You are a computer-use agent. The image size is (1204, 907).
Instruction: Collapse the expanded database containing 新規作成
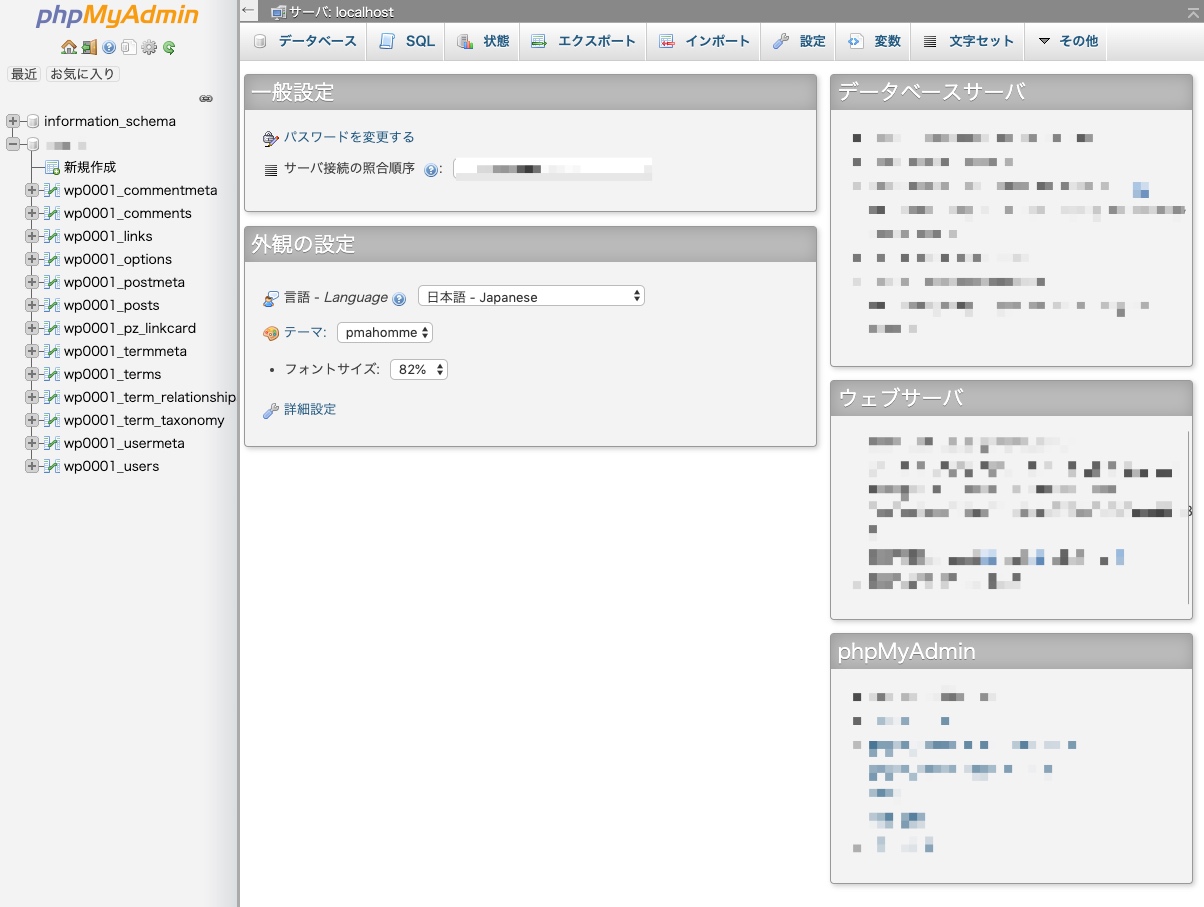tap(13, 144)
